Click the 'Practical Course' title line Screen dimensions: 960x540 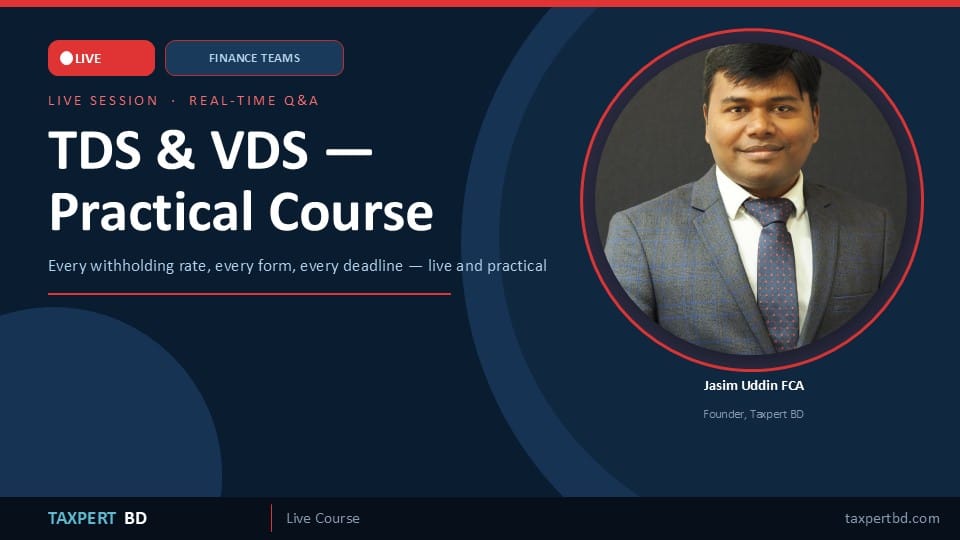coord(241,212)
